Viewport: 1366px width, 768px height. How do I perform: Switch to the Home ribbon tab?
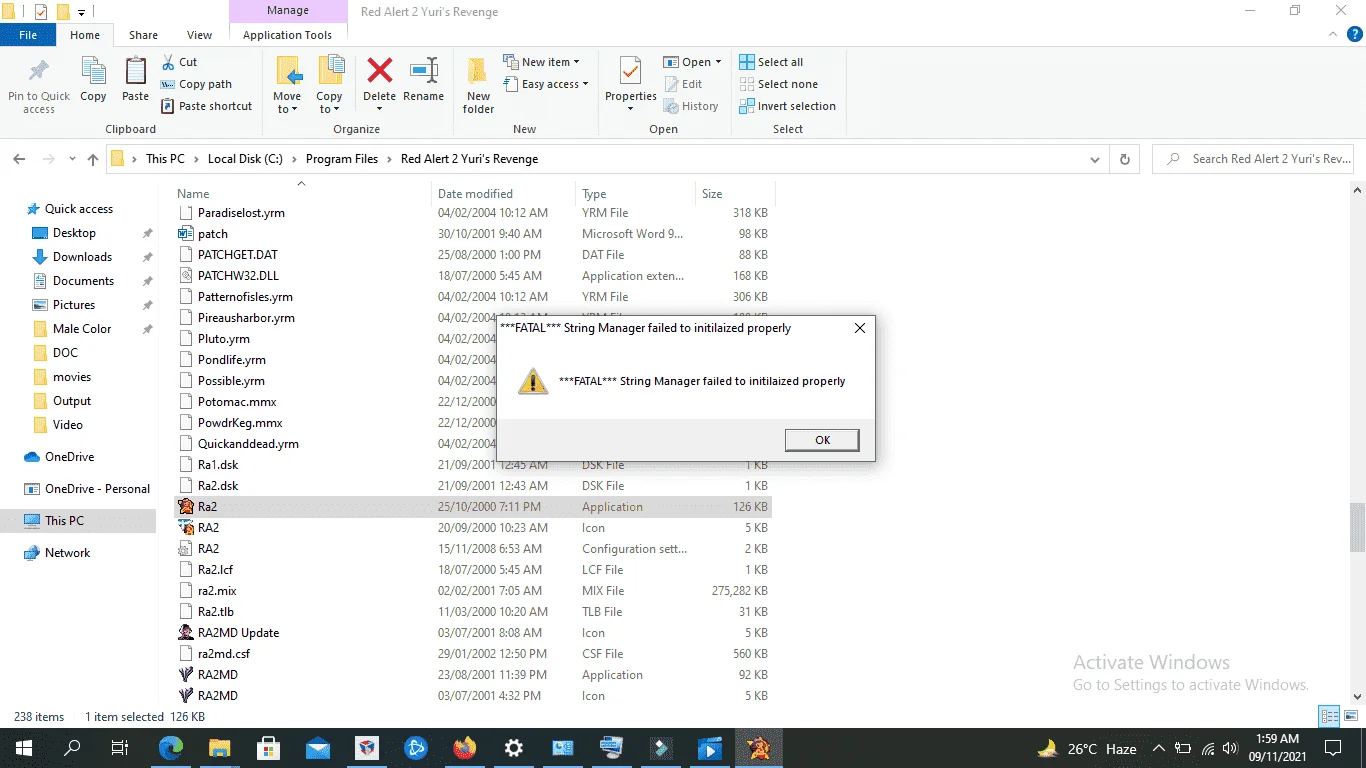(85, 35)
